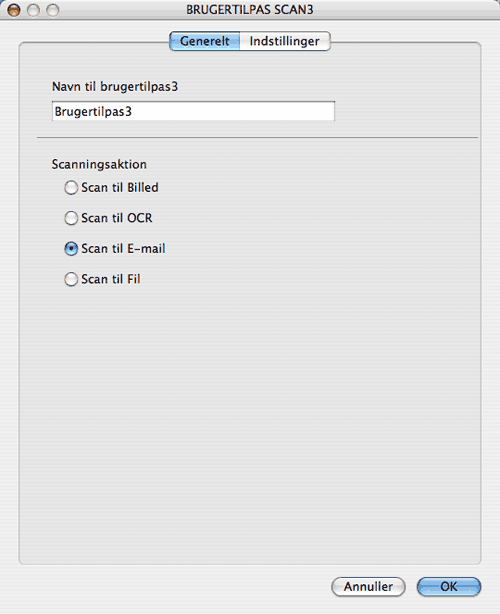Open the Generelt tab
Viewport: 500px width, 614px height.
pyautogui.click(x=204, y=41)
